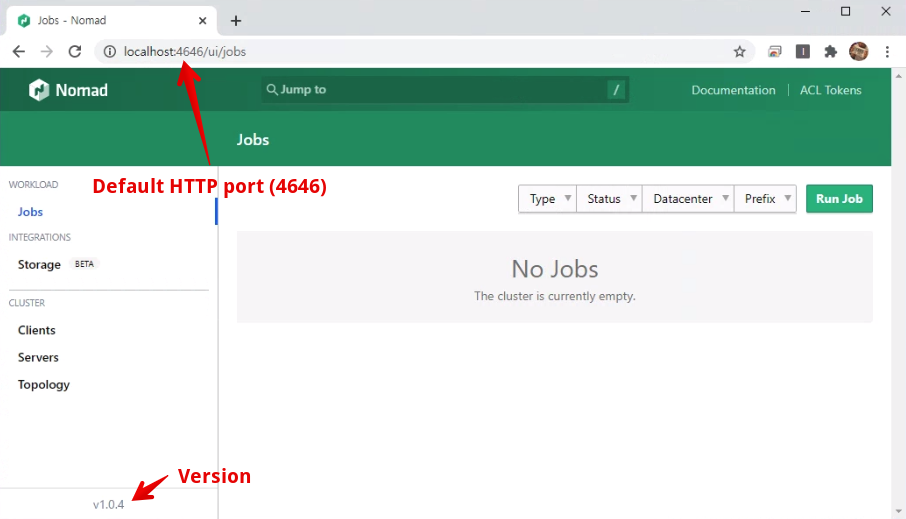The height and width of the screenshot is (519, 906).
Task: Click the v1.0.4 version text
Action: click(109, 505)
